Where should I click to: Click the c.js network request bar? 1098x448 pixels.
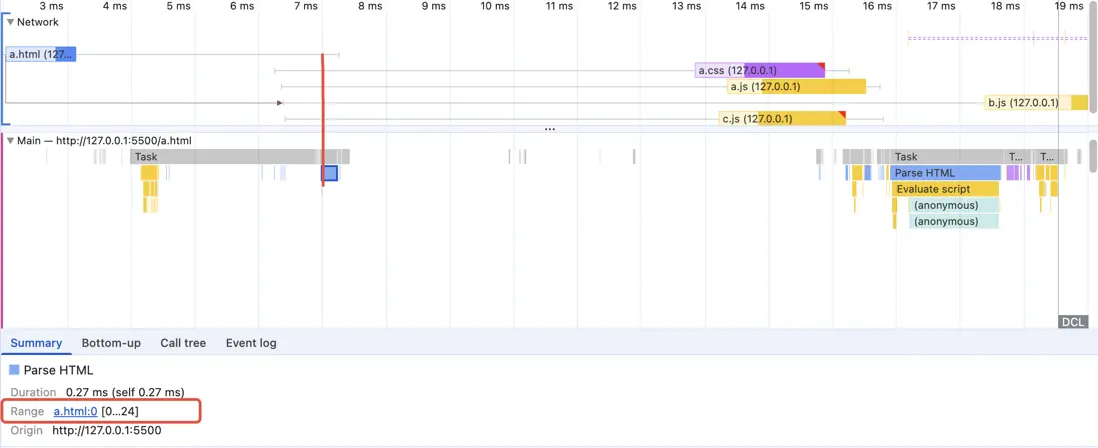click(x=782, y=119)
